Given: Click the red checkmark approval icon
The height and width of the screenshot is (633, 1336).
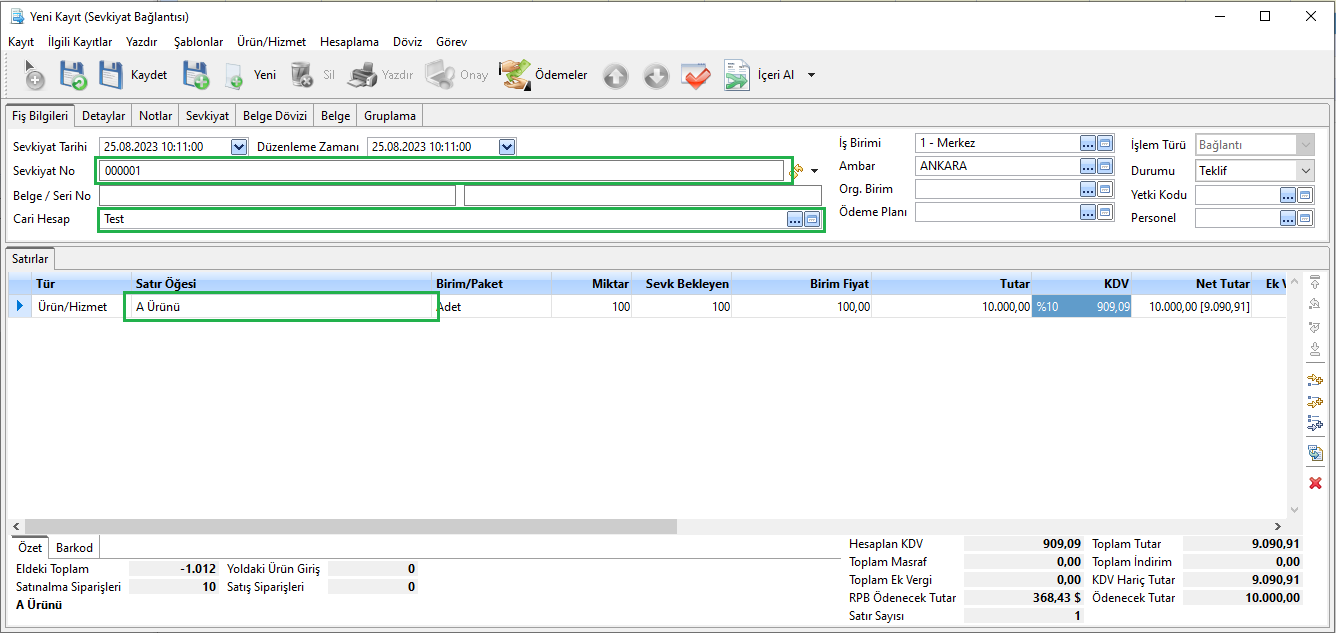Looking at the screenshot, I should click(695, 76).
